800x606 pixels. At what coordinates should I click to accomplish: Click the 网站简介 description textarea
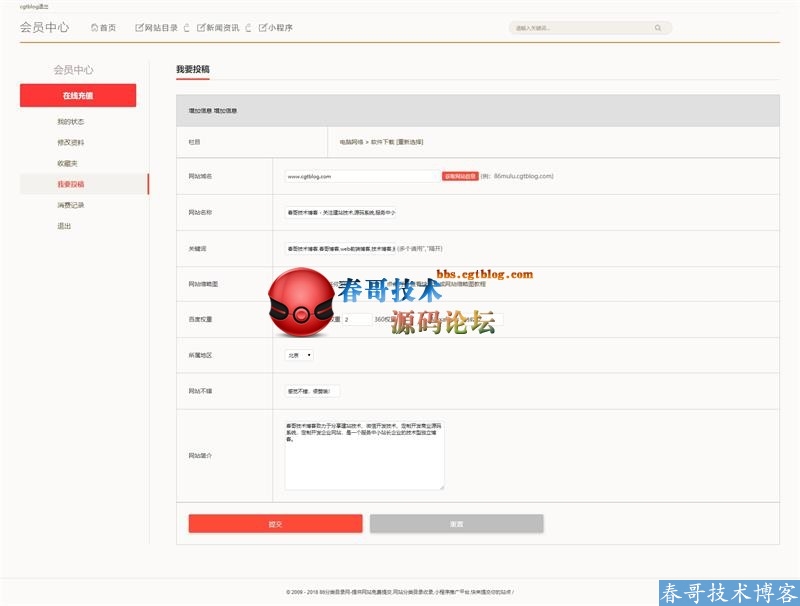[364, 455]
